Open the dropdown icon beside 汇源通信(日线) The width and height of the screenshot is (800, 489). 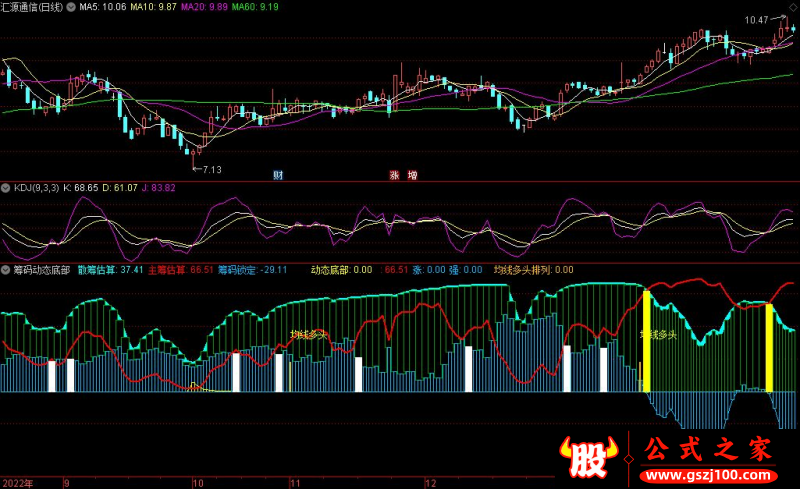[x=71, y=7]
